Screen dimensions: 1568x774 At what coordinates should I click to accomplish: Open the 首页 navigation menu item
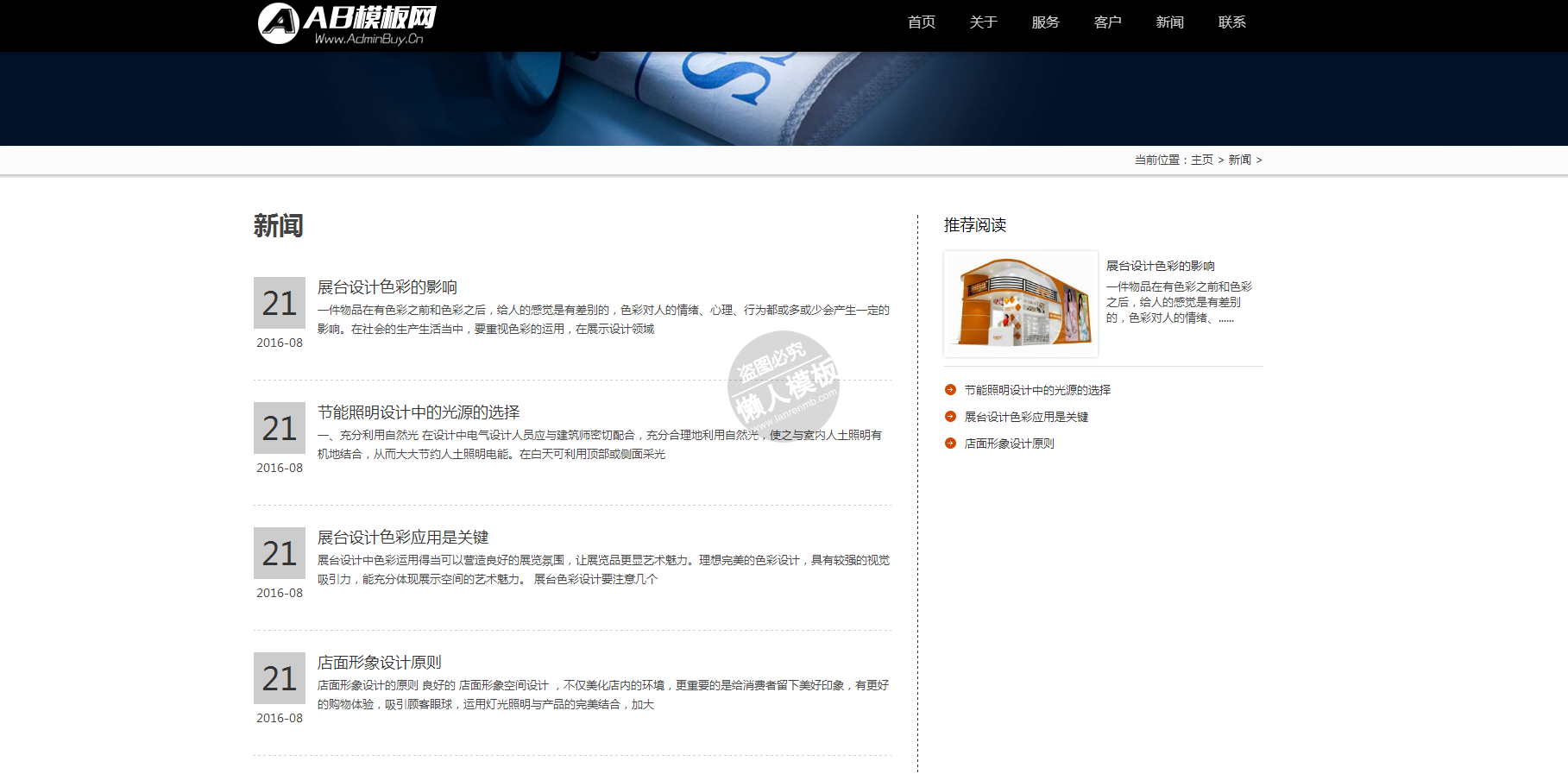click(921, 22)
